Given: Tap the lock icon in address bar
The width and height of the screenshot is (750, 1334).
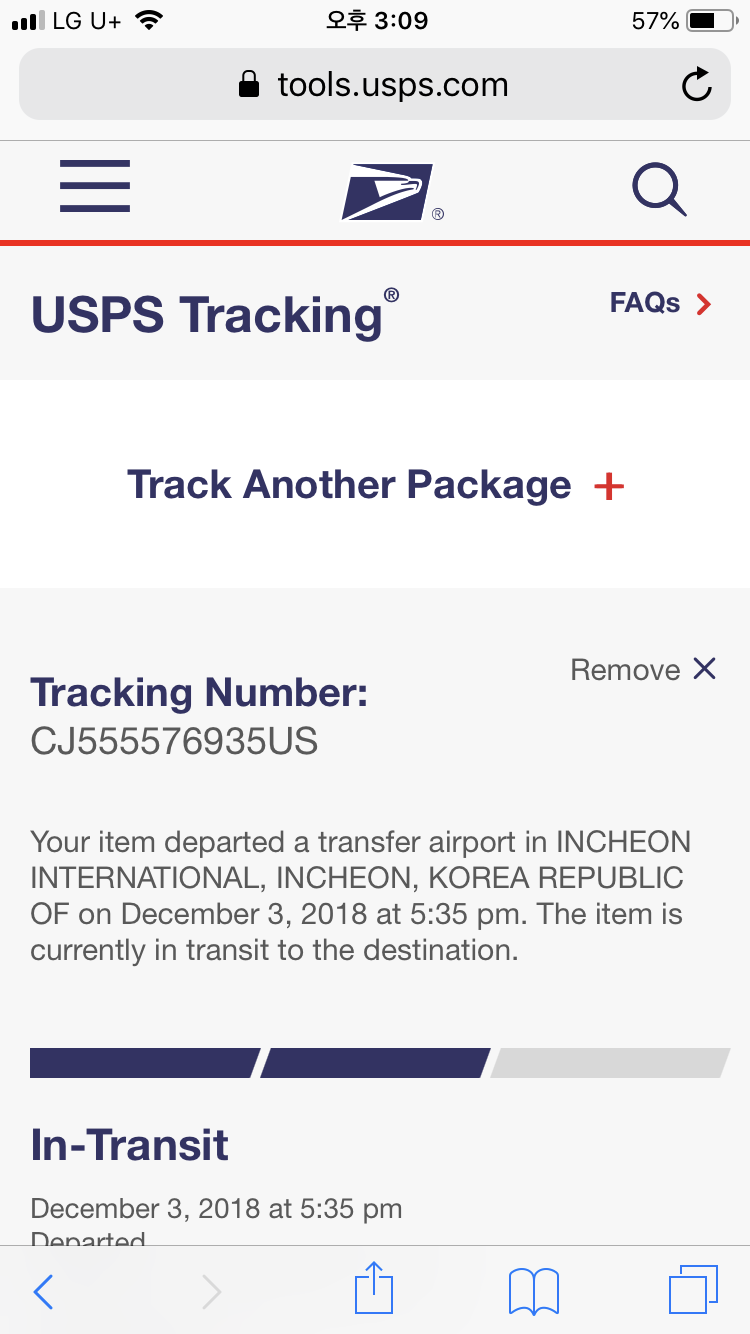Looking at the screenshot, I should [249, 85].
